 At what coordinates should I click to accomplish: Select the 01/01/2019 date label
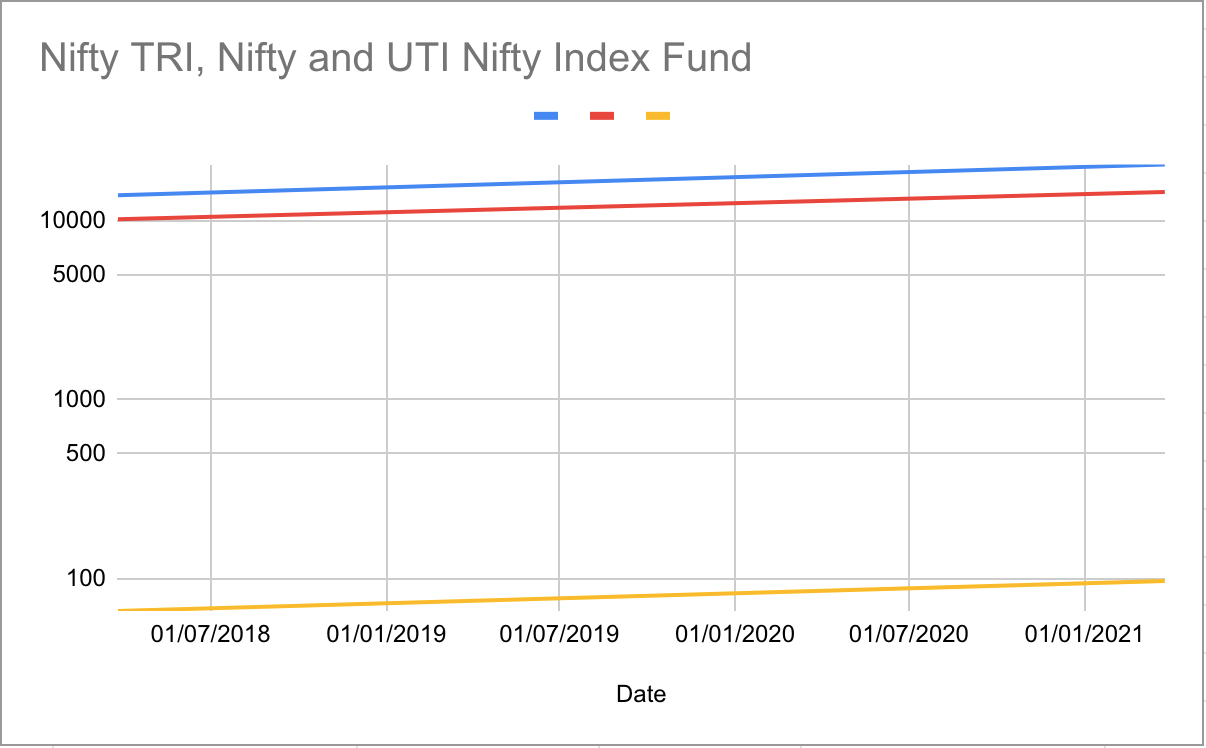(386, 635)
